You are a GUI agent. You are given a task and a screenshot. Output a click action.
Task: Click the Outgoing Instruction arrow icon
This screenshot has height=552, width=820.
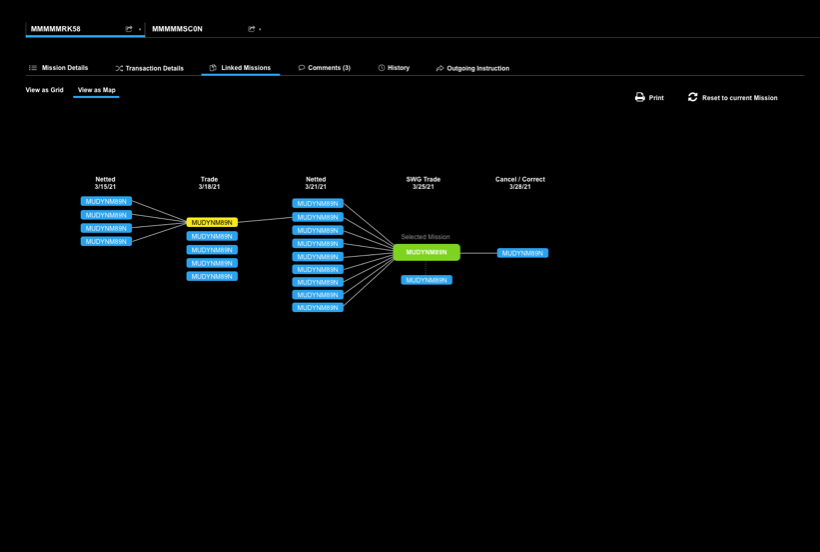tap(440, 68)
